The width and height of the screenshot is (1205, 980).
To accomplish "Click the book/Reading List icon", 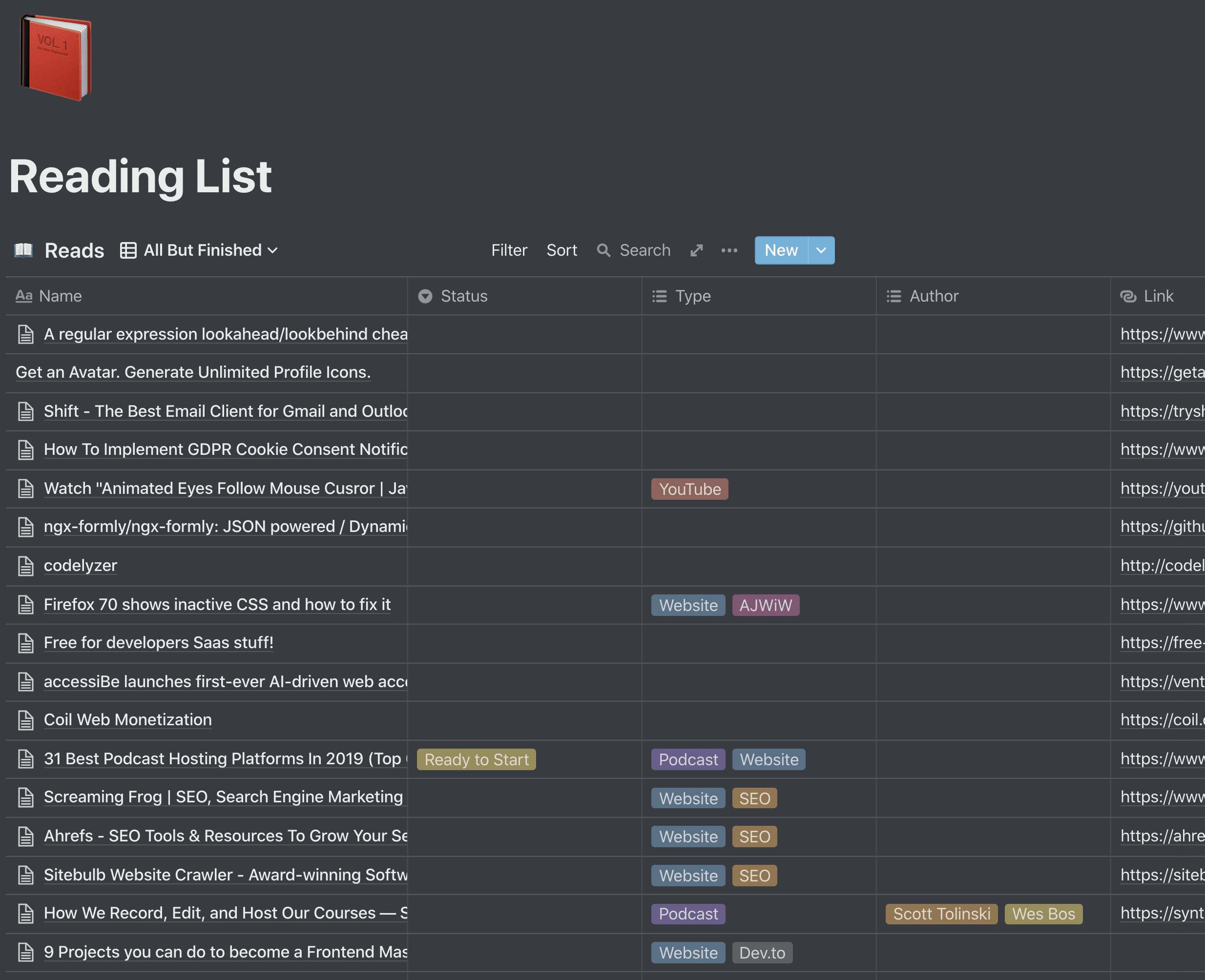I will pyautogui.click(x=54, y=57).
